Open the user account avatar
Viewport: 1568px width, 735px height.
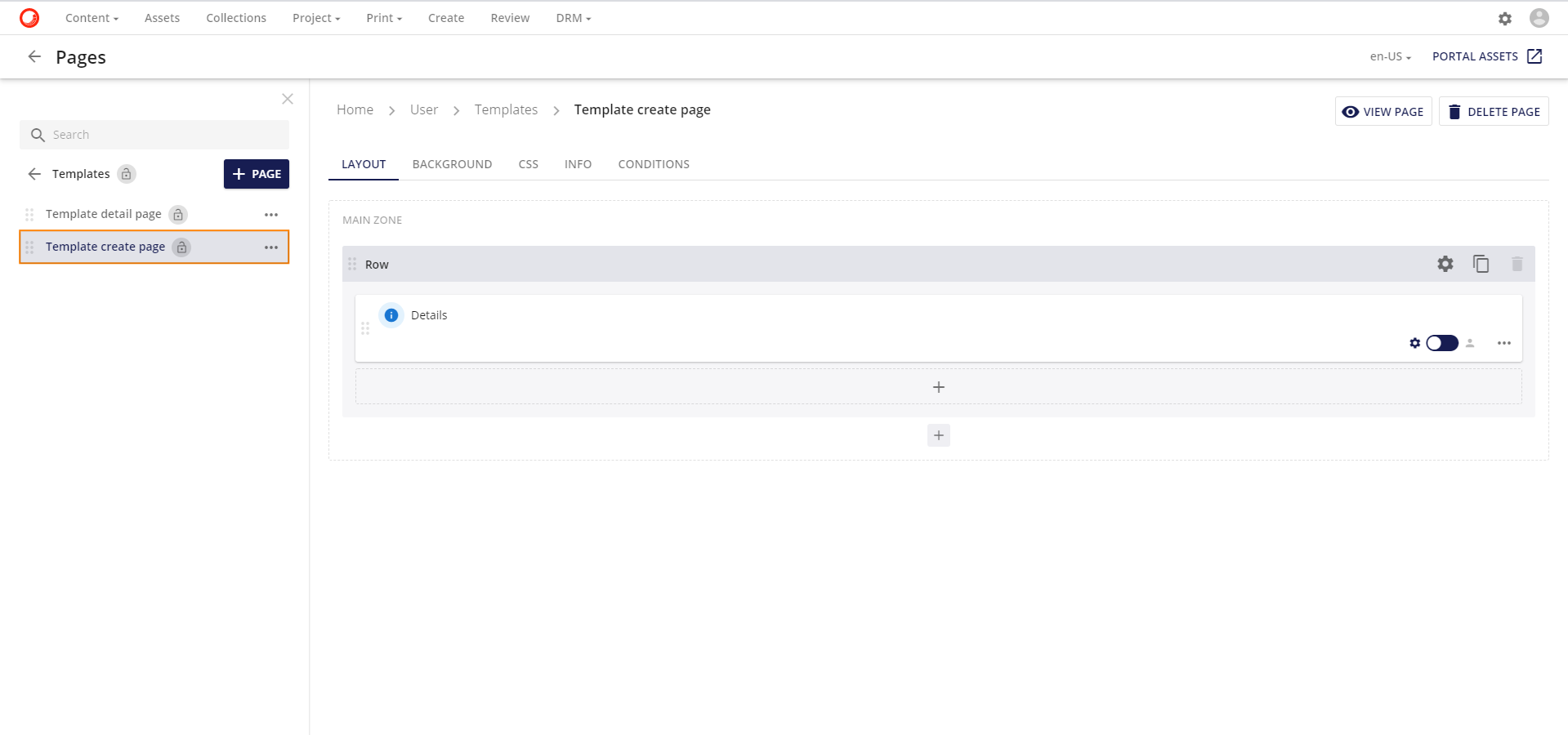point(1539,18)
